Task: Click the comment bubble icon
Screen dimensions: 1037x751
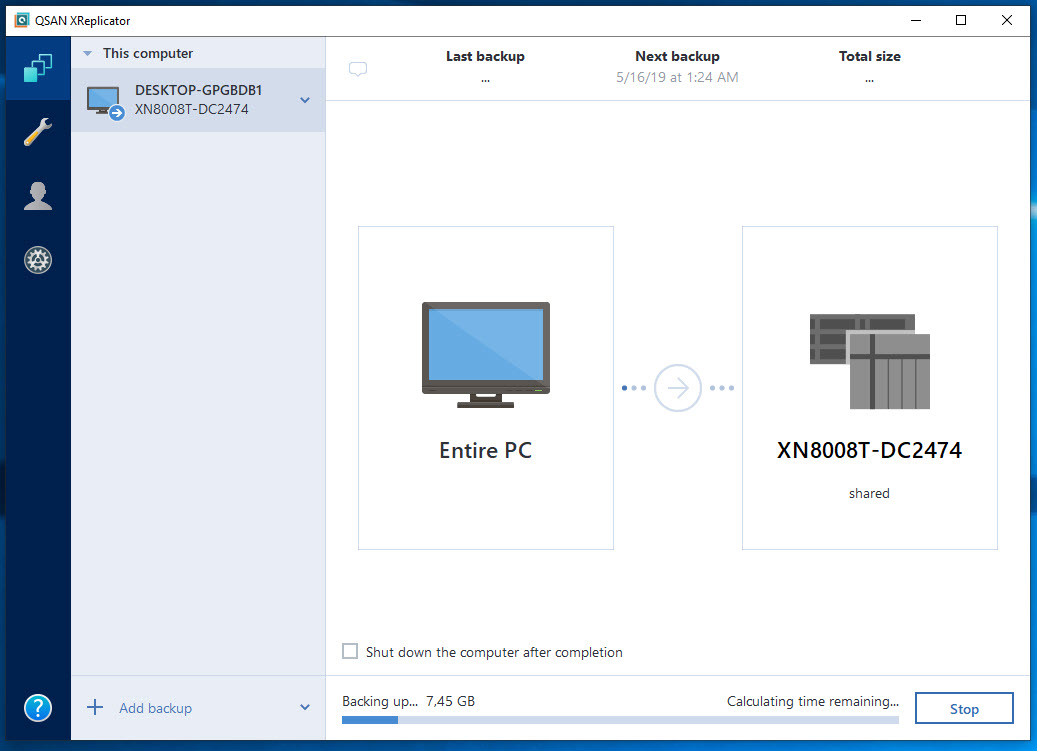Action: [358, 69]
